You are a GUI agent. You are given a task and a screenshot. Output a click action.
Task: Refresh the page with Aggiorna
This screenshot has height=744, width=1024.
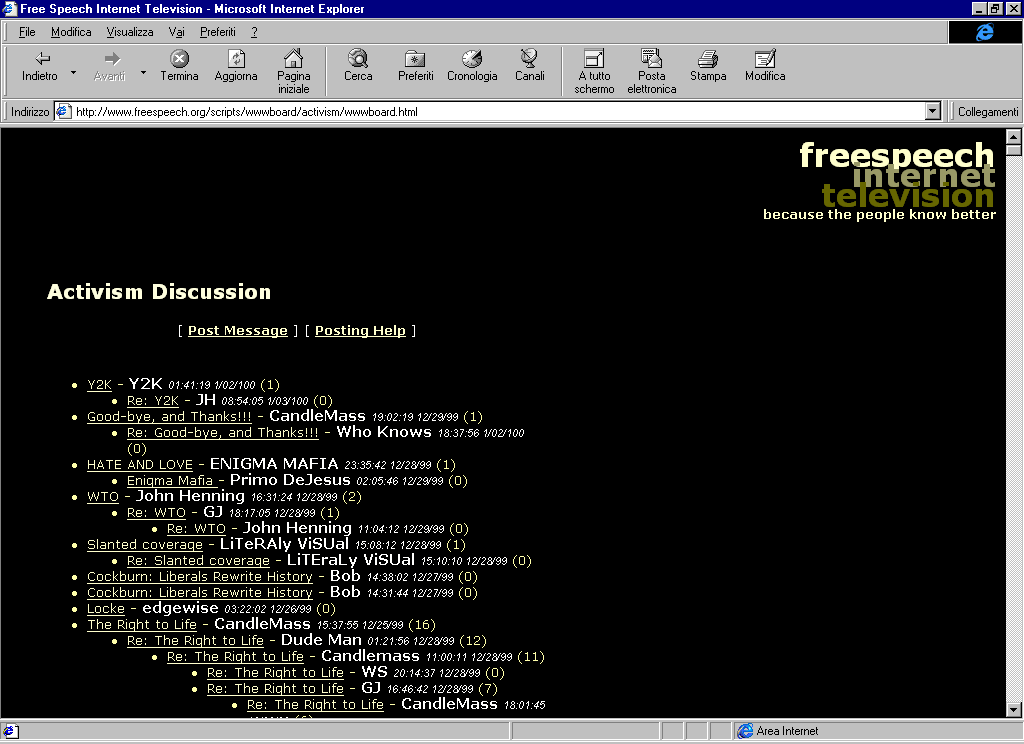tap(236, 59)
